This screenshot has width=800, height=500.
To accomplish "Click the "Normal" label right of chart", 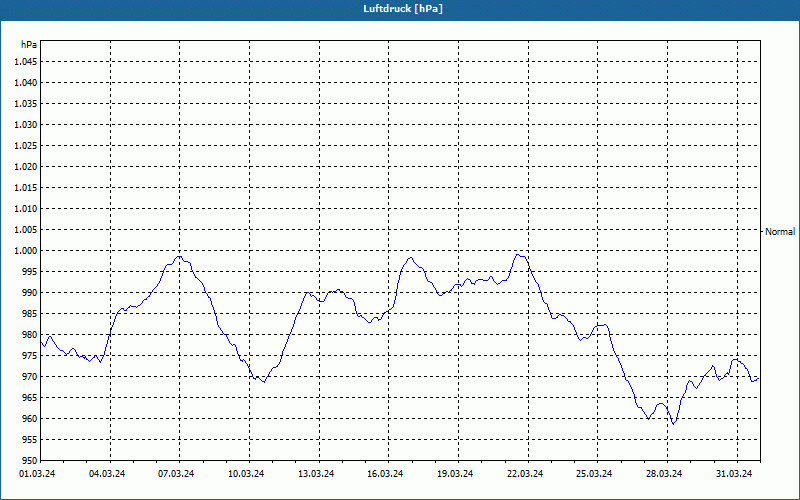I will click(x=780, y=232).
